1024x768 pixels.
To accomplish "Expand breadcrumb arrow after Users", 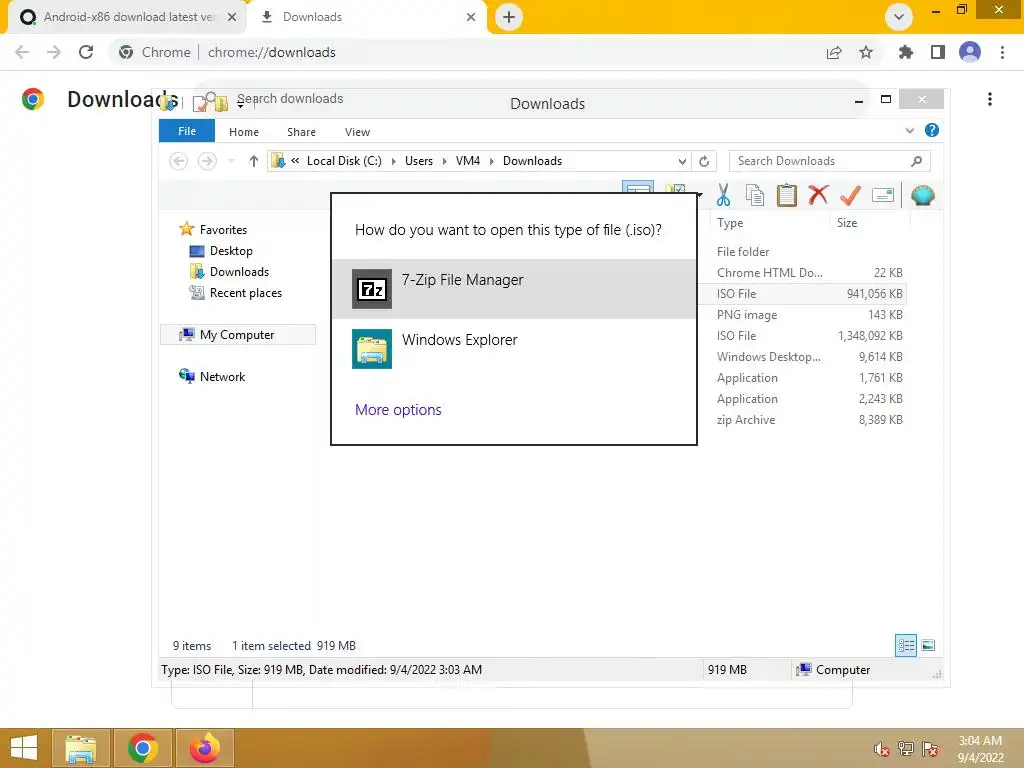I will coord(444,161).
